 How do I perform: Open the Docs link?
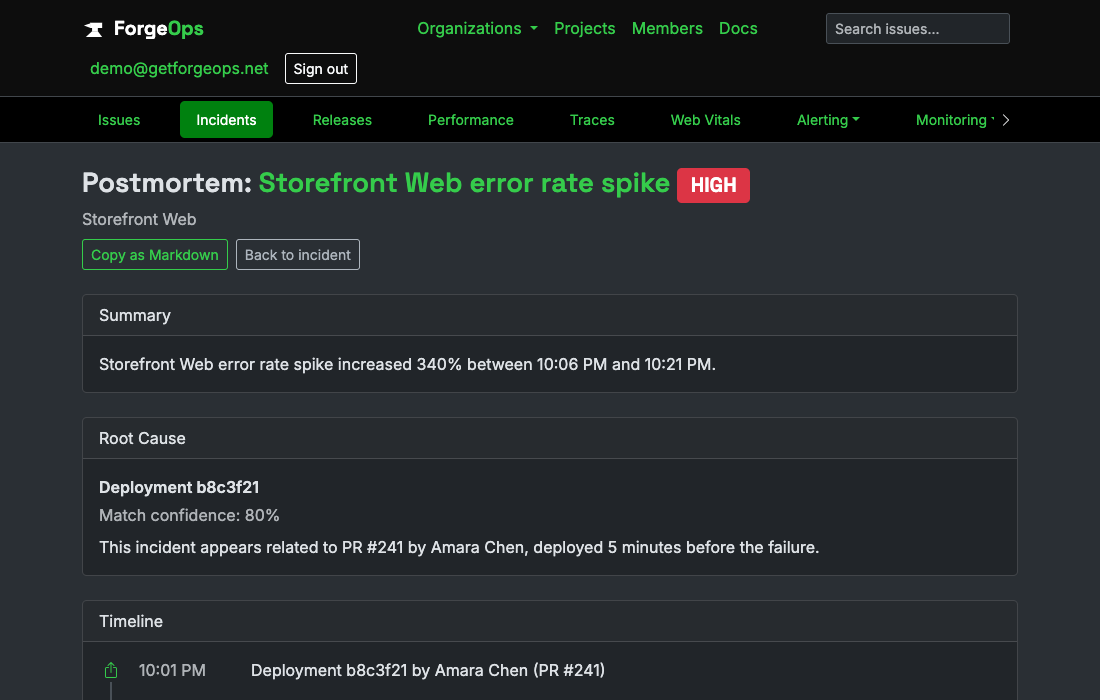coord(738,29)
